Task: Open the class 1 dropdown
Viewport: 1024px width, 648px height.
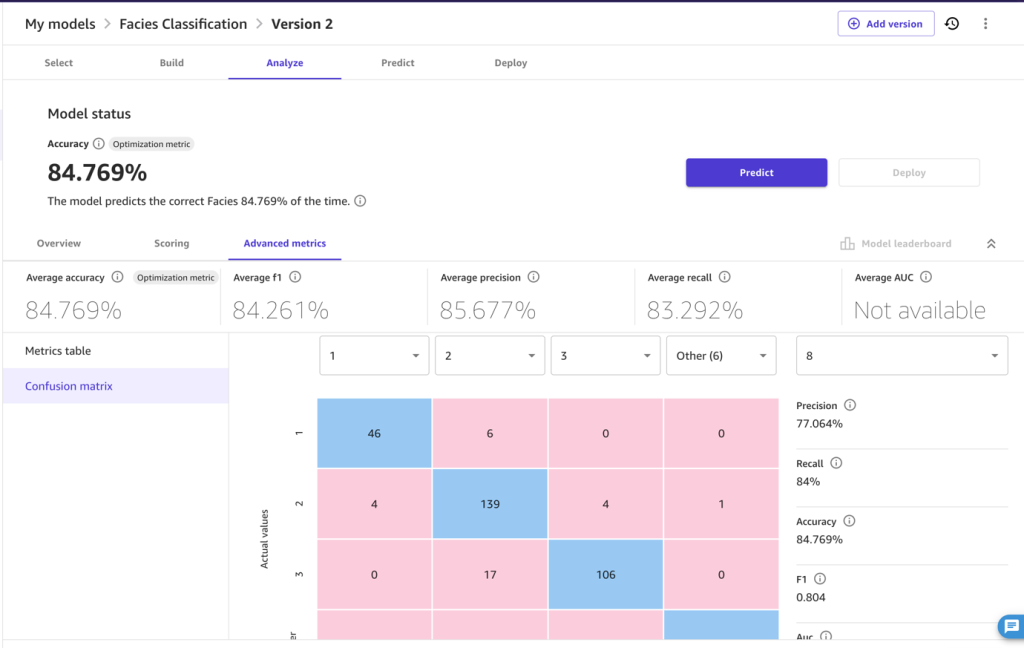Action: [374, 355]
